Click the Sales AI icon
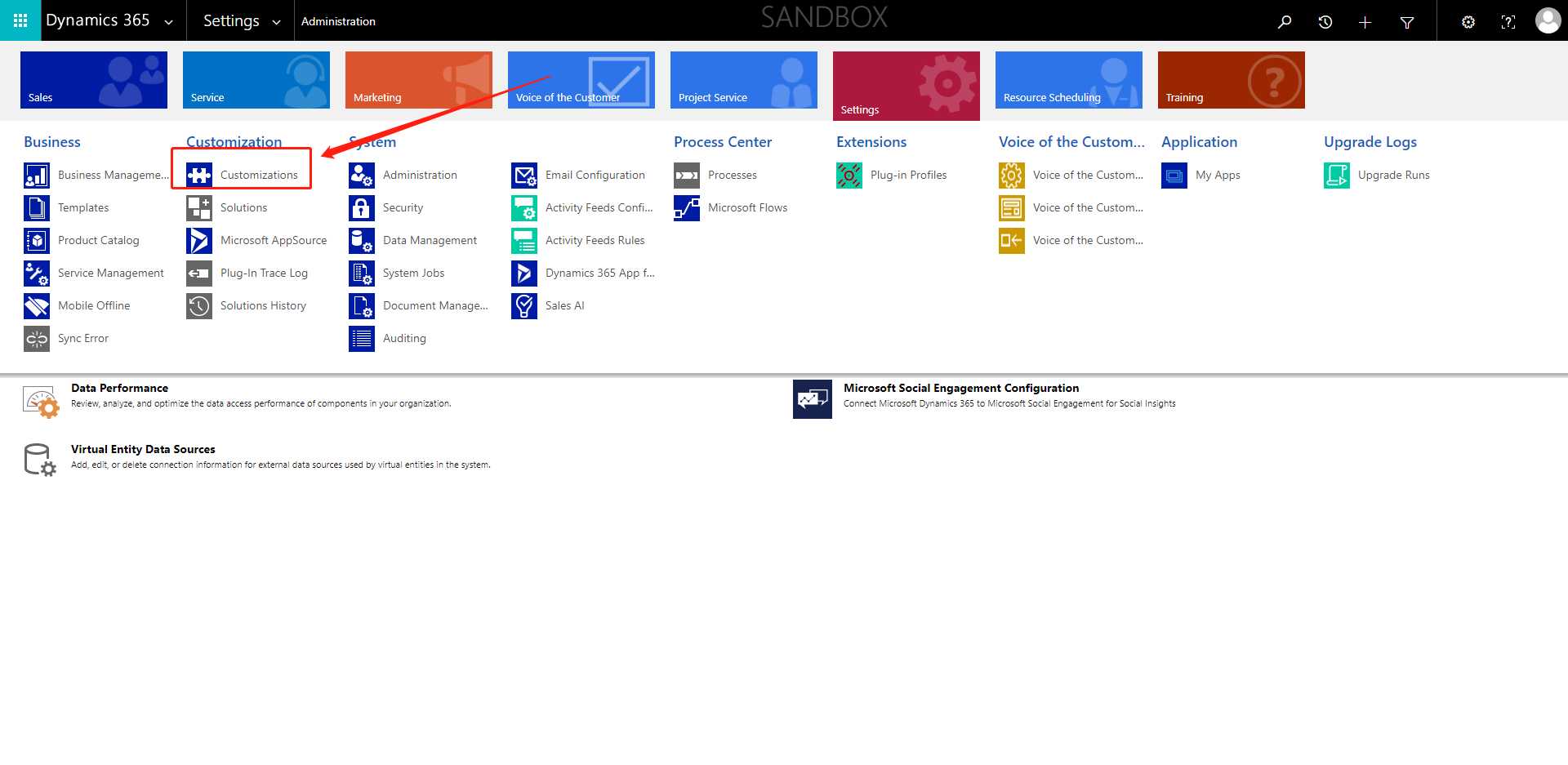1568x765 pixels. click(x=524, y=306)
